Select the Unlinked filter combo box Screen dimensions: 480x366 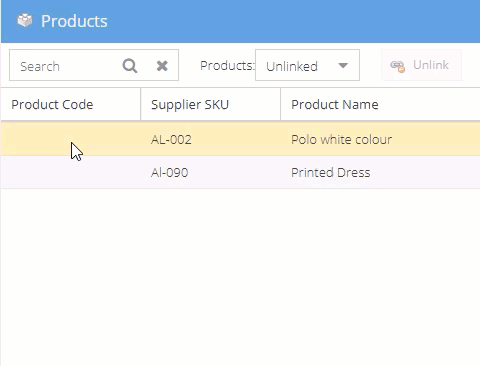pyautogui.click(x=307, y=65)
